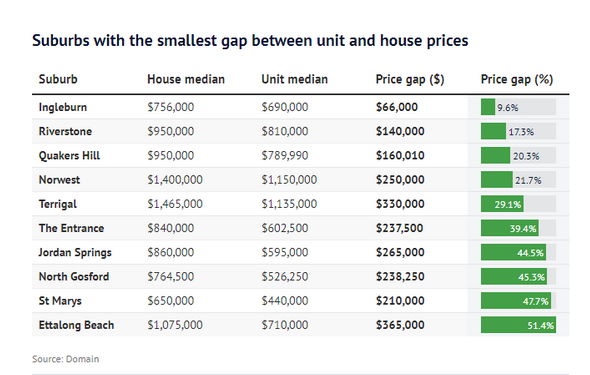This screenshot has width=590, height=375.
Task: Click the Unit median column header
Action: 295,79
